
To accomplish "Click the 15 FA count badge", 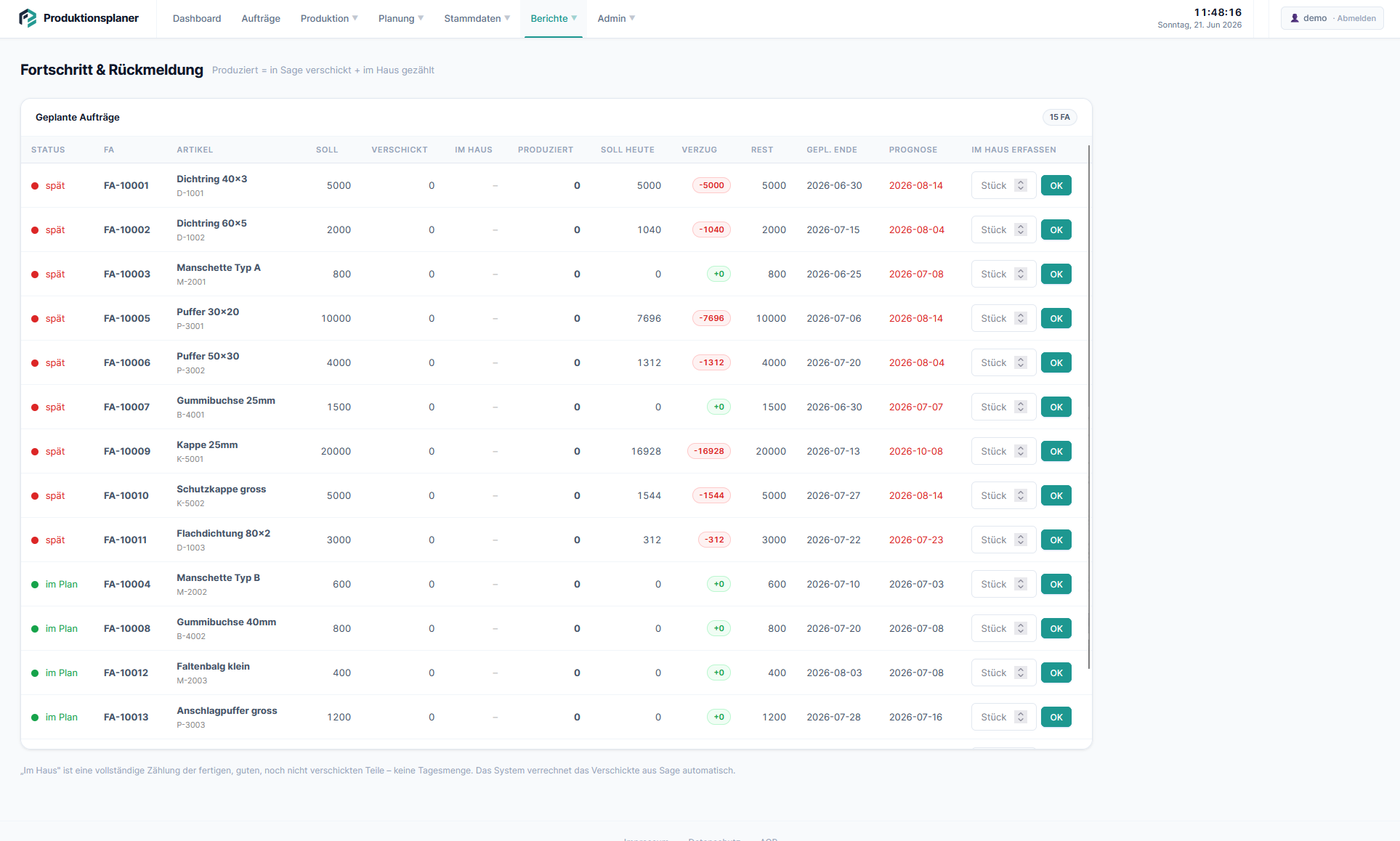I will 1059,117.
